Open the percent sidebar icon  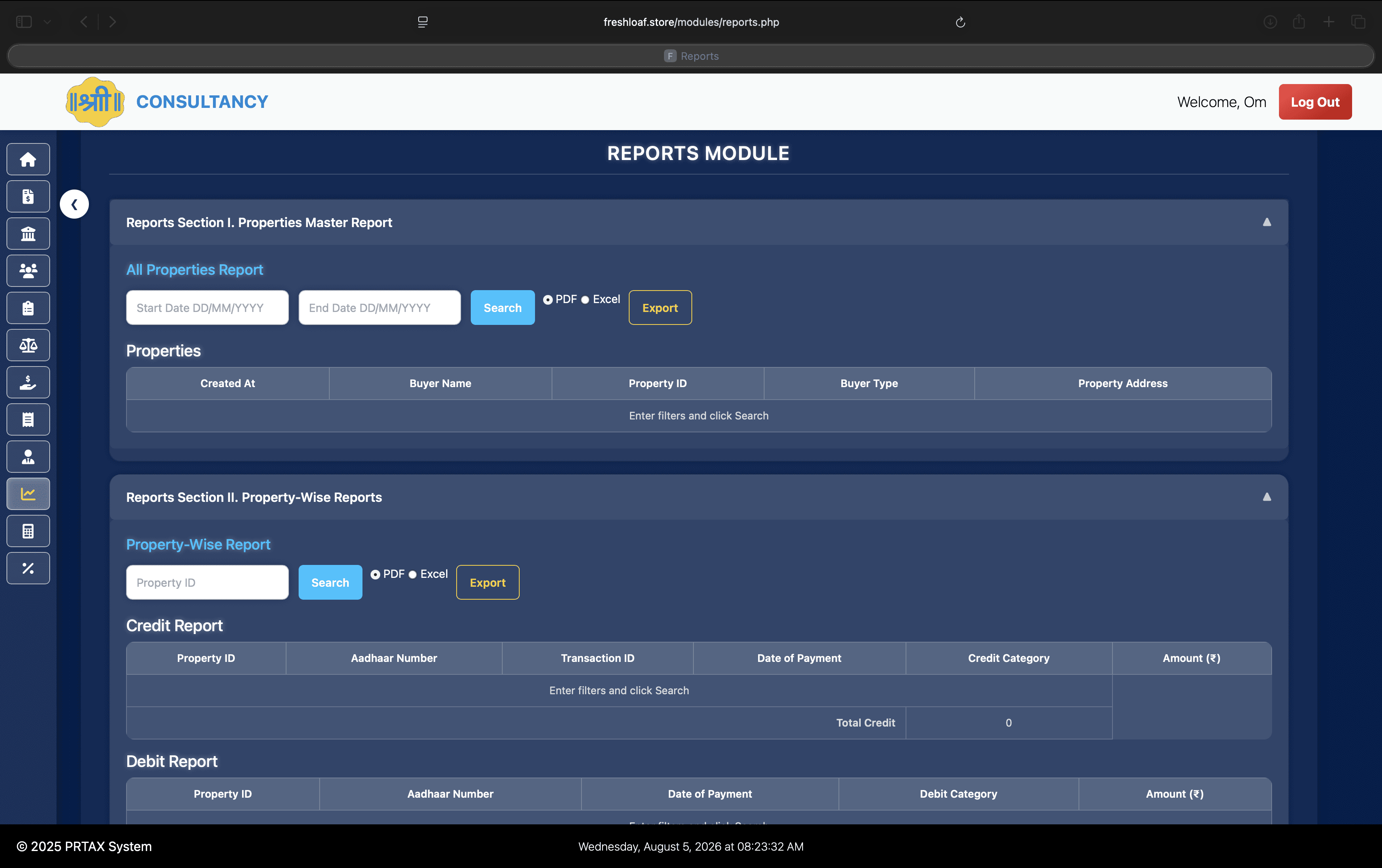tap(28, 568)
